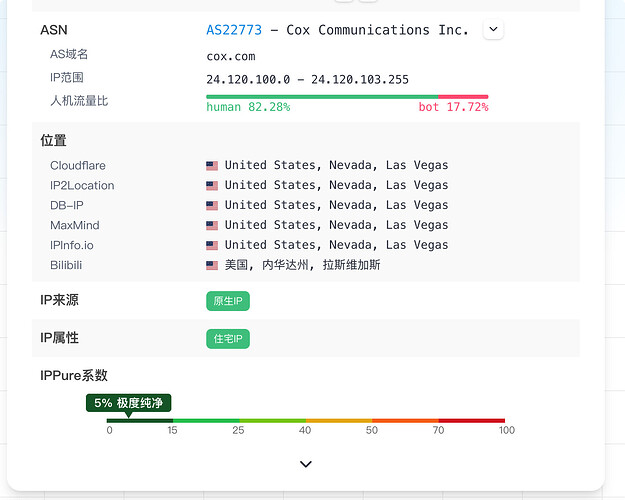The width and height of the screenshot is (625, 500).
Task: Click the 人机流量比 label
Action: pyautogui.click(x=79, y=101)
